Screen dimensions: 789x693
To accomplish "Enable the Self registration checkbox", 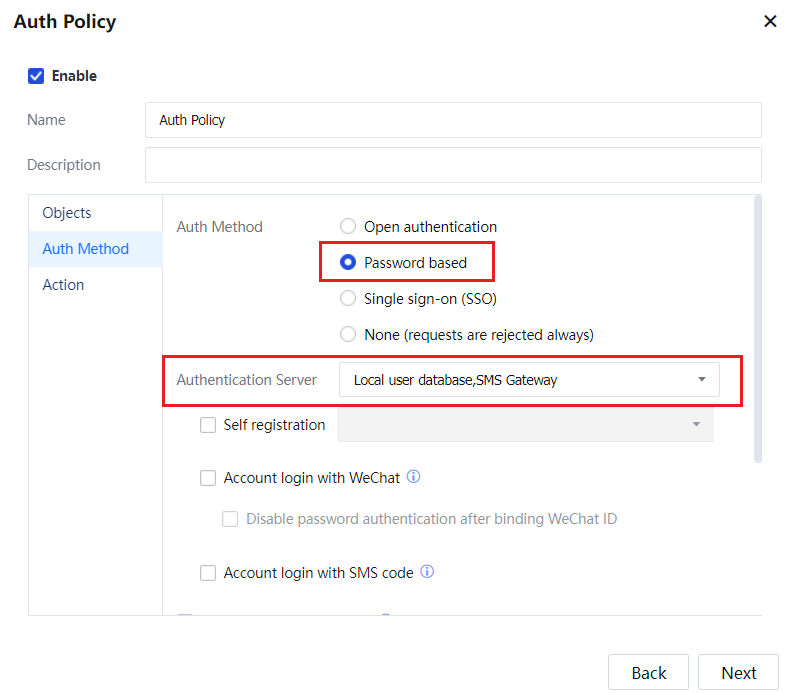I will 208,425.
